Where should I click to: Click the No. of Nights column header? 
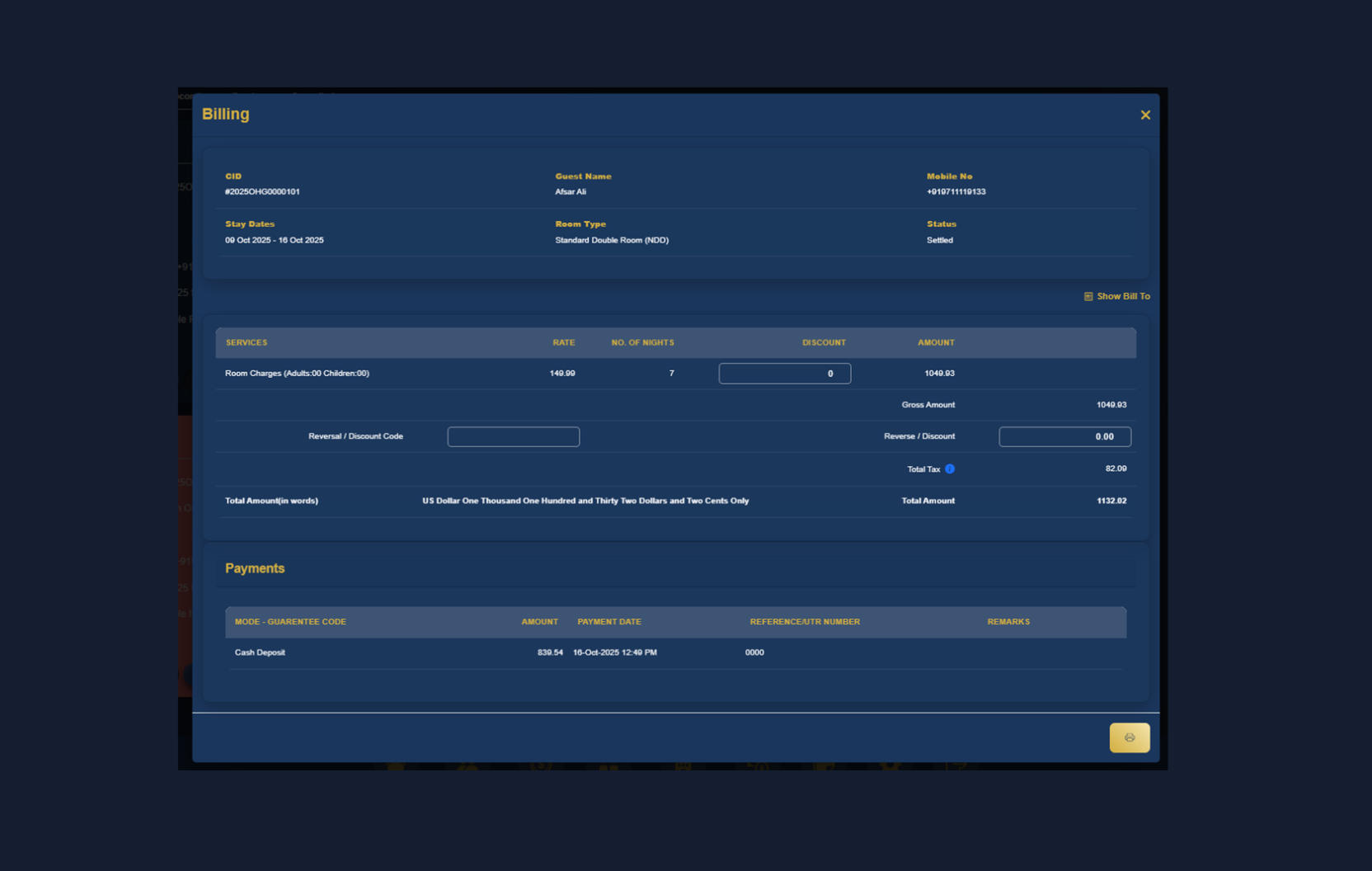point(642,342)
